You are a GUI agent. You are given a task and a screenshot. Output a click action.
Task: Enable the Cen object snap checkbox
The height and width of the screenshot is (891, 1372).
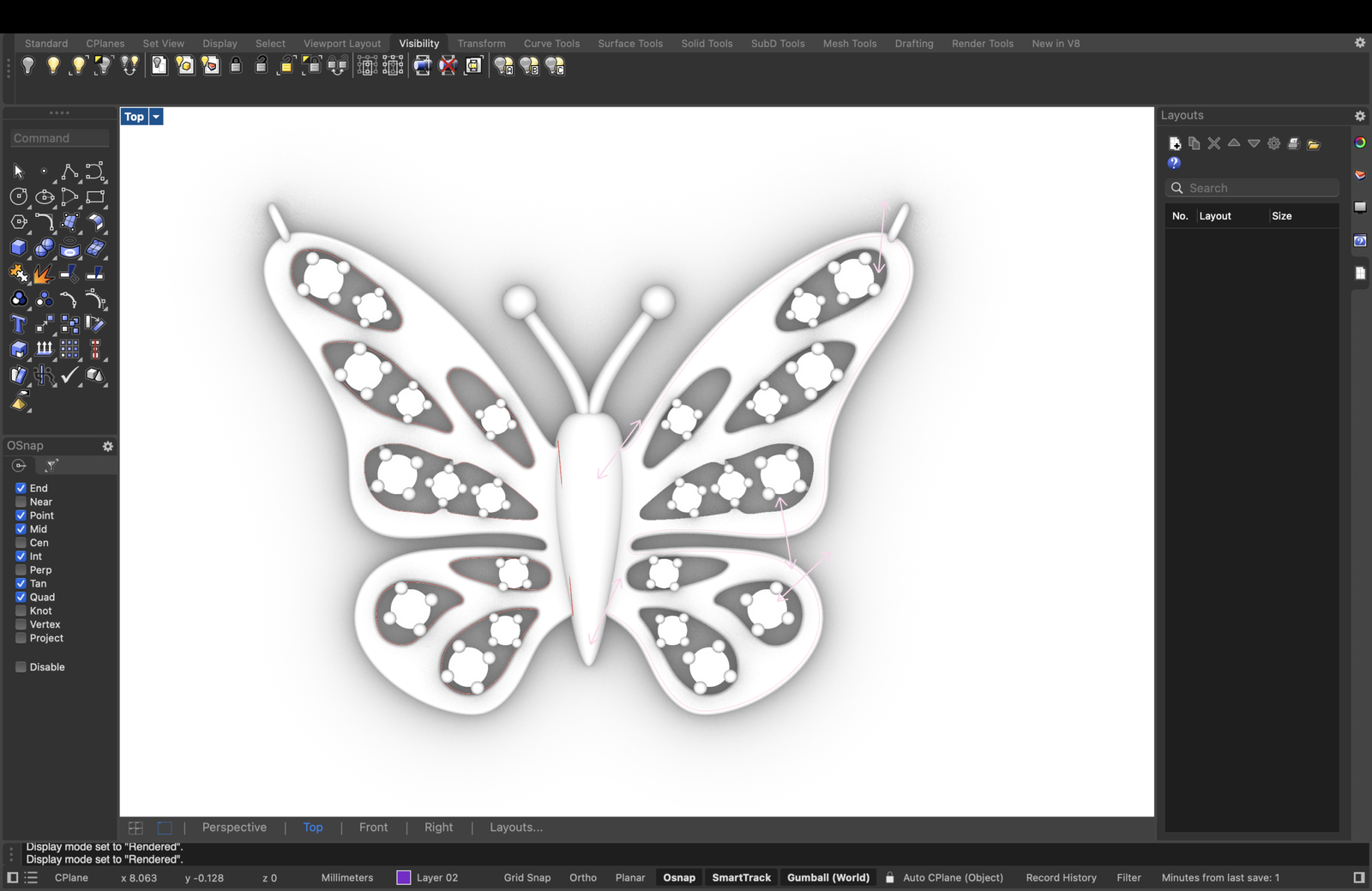[x=21, y=543]
